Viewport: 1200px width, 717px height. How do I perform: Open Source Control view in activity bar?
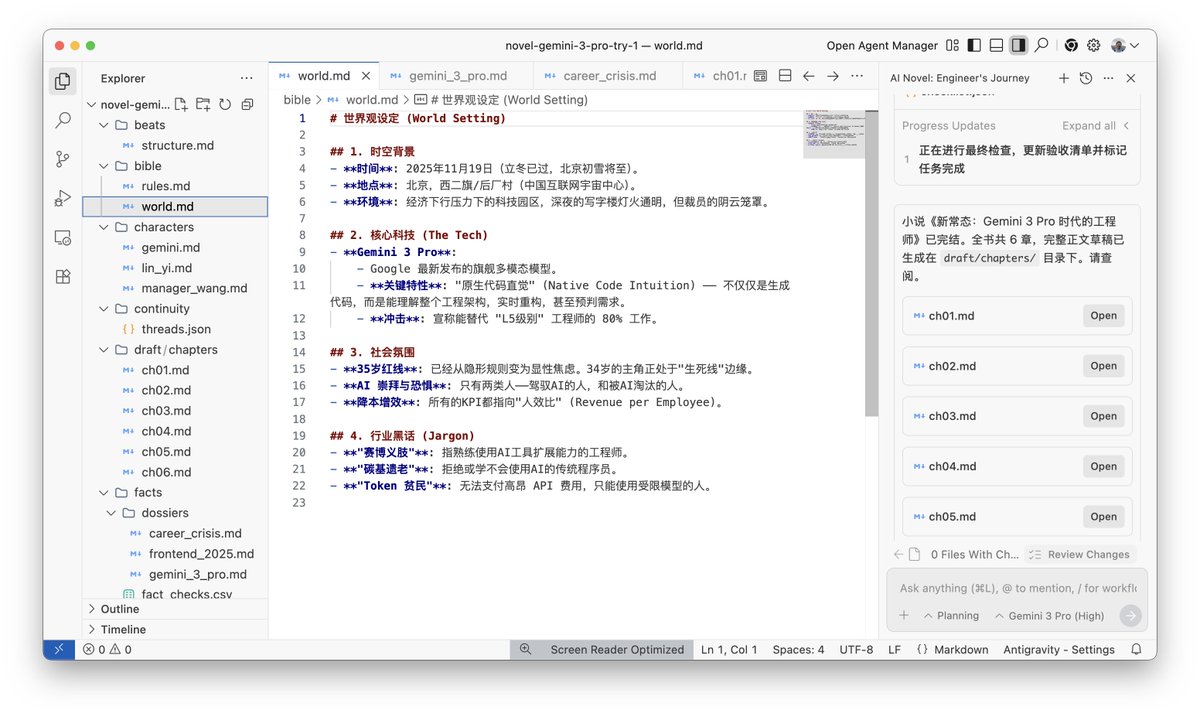tap(63, 159)
